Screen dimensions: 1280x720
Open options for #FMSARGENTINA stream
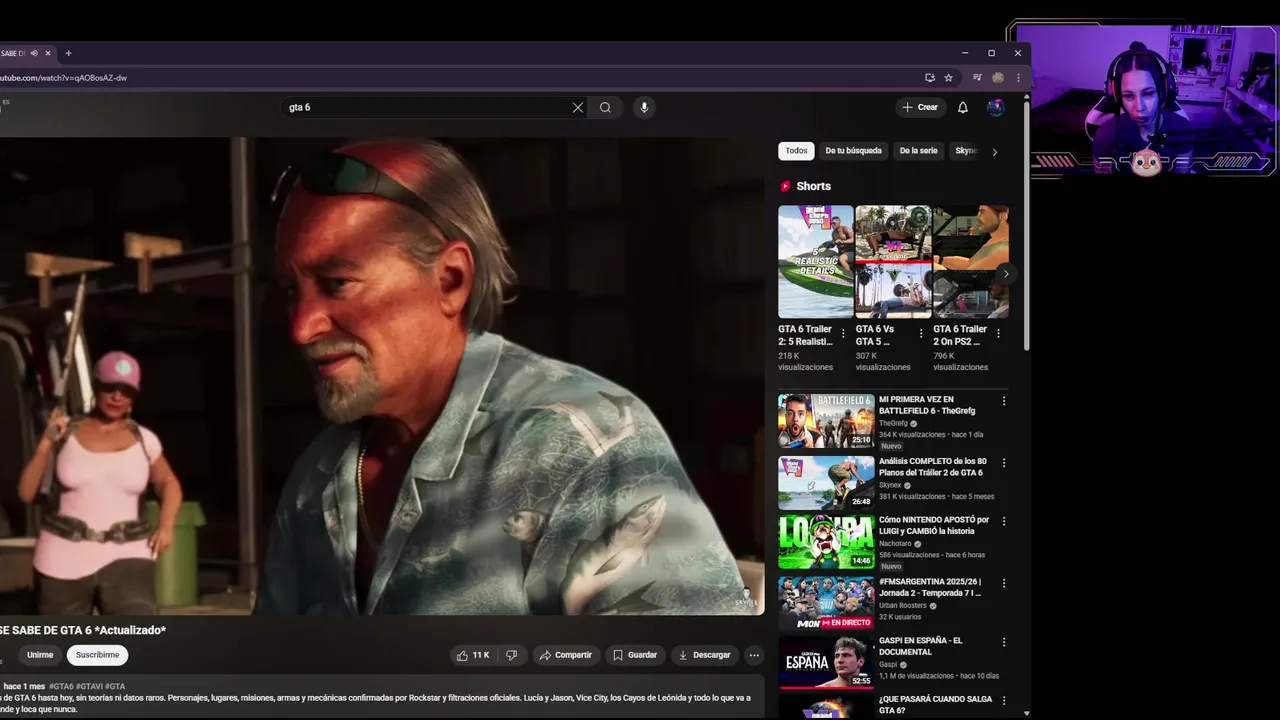click(1004, 583)
